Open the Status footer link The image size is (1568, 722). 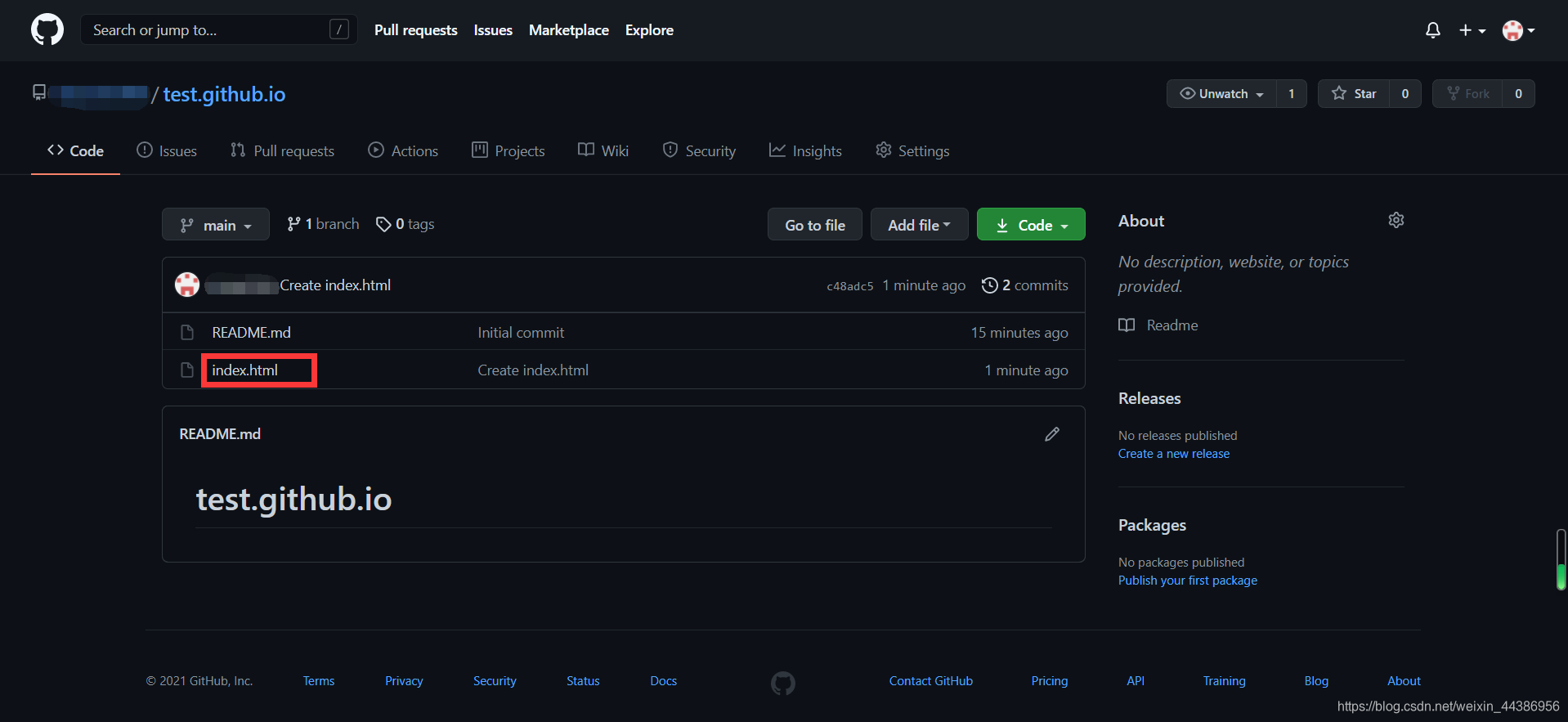coord(583,681)
